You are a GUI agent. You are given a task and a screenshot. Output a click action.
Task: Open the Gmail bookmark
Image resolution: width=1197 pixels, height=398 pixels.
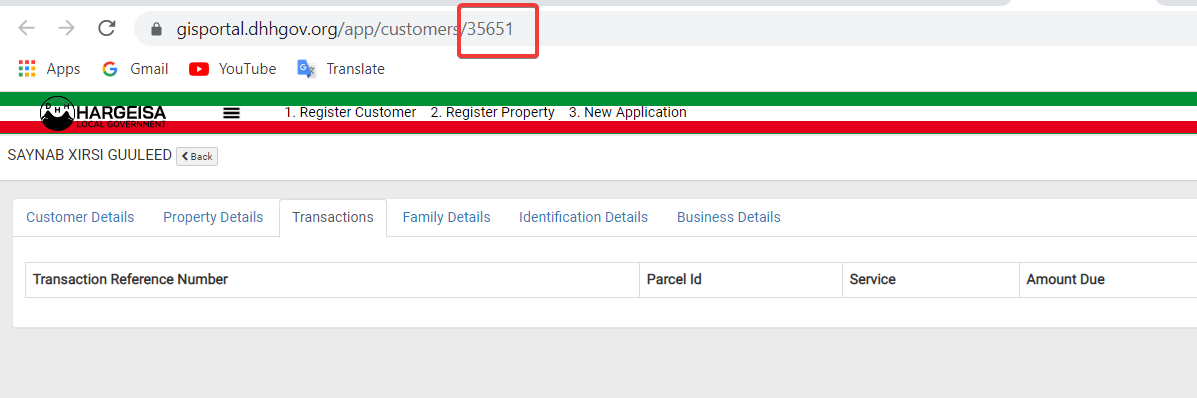tap(134, 69)
